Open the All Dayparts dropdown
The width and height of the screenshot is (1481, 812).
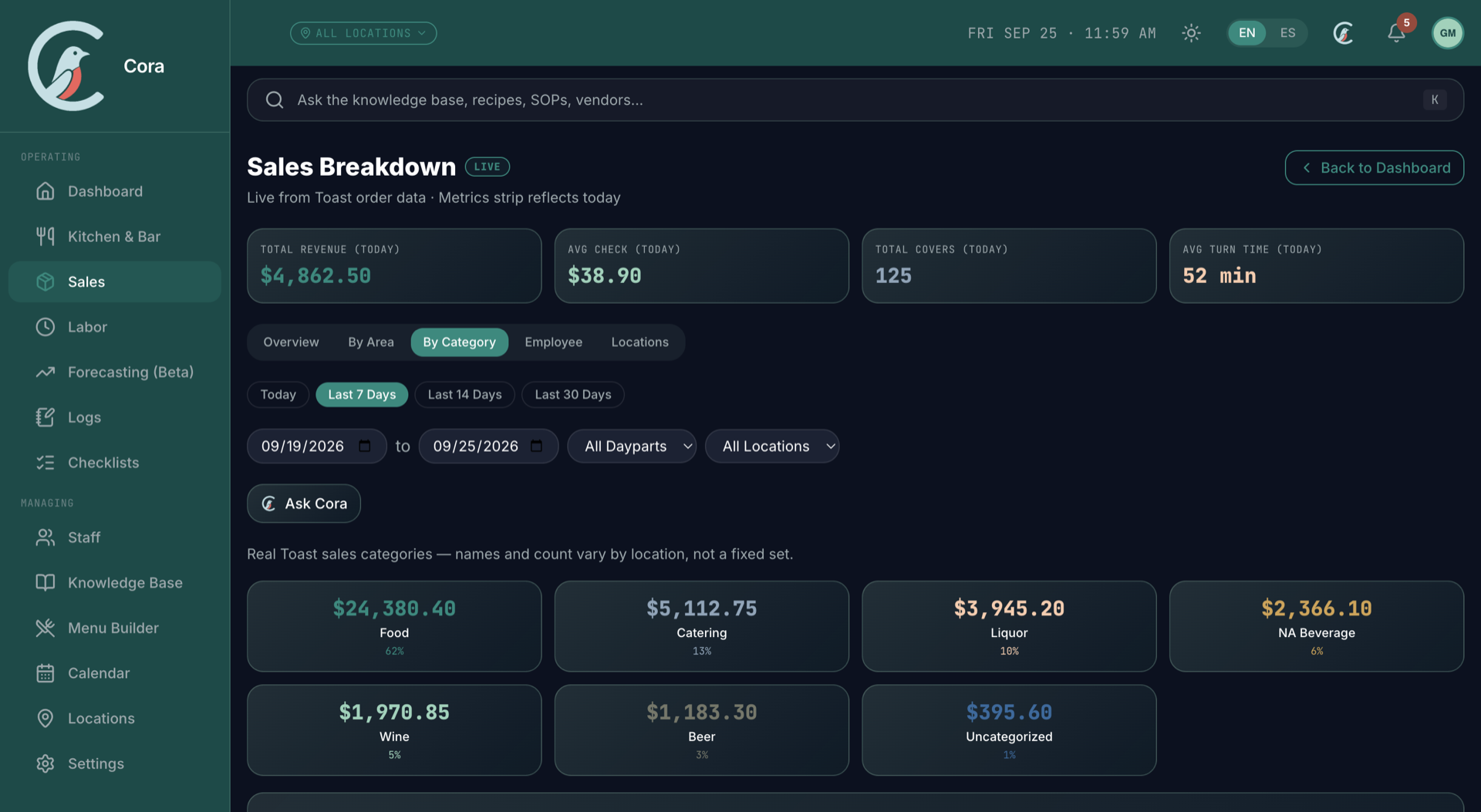[632, 446]
